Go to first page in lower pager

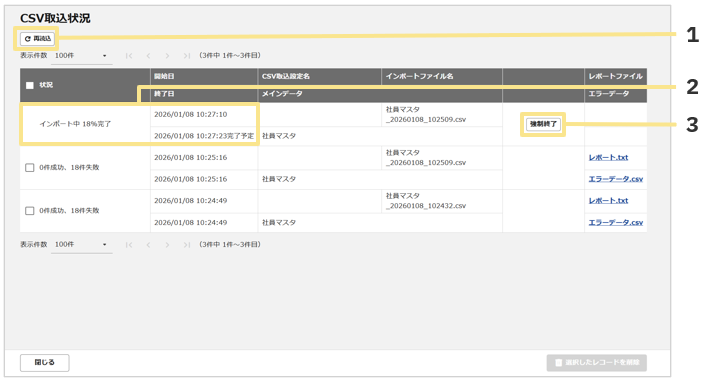click(x=129, y=245)
